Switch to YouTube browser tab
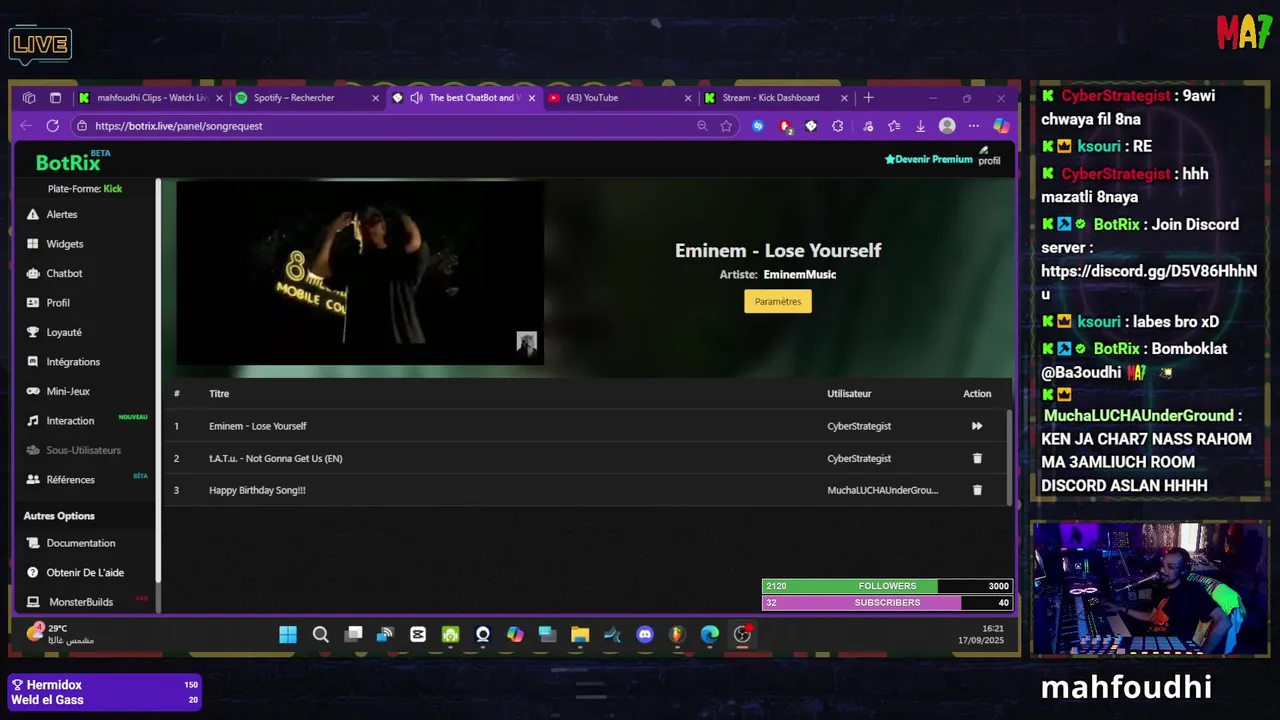Viewport: 1280px width, 720px height. [619, 98]
